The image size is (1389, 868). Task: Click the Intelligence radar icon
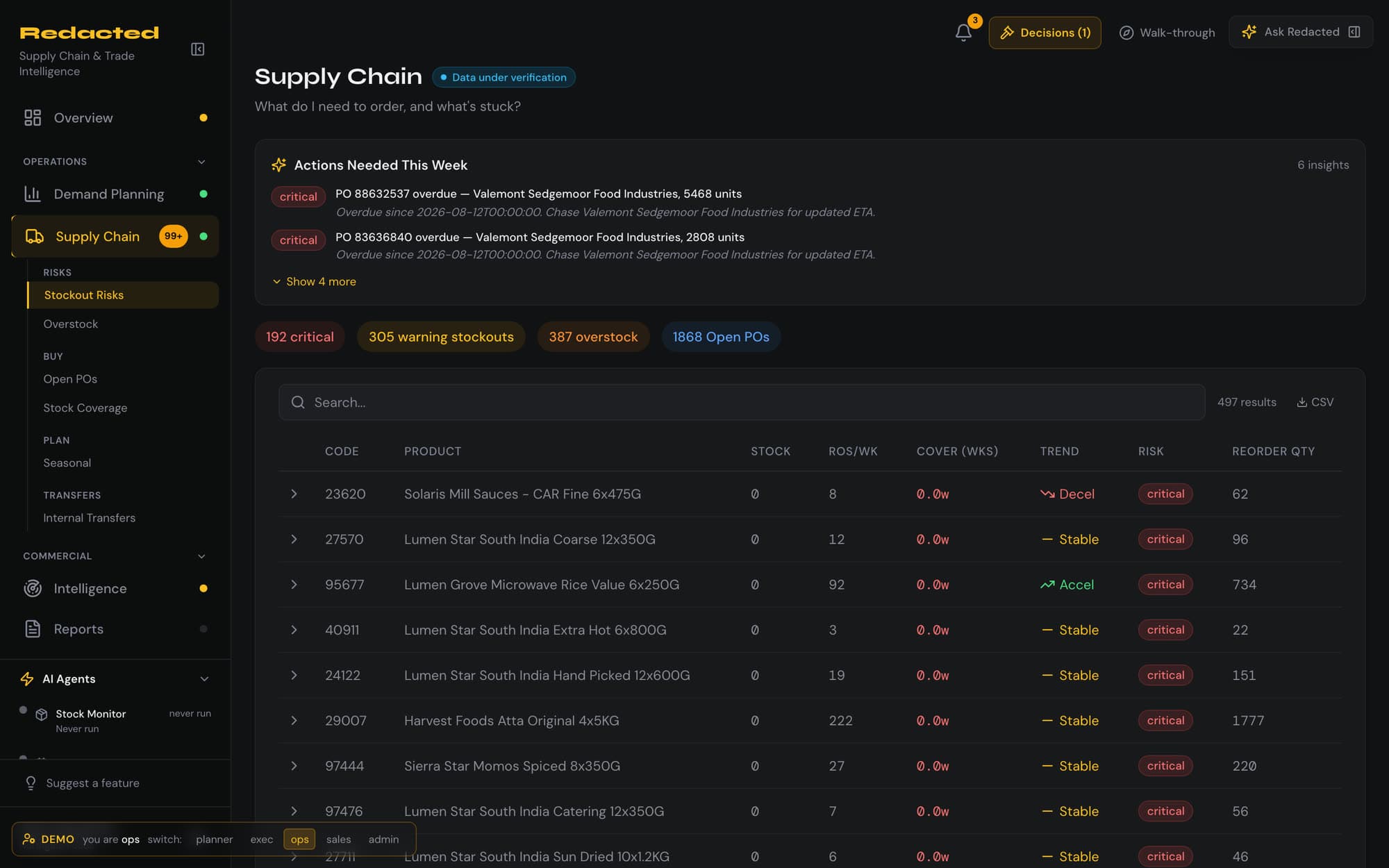33,588
